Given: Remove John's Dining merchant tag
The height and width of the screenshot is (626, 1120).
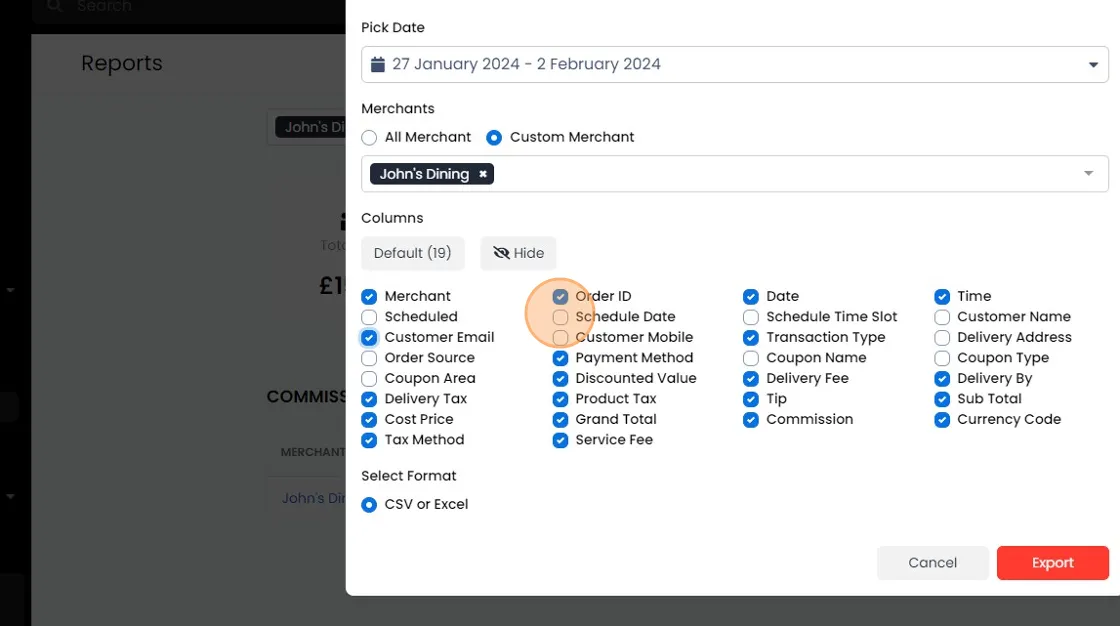Looking at the screenshot, I should click(483, 174).
